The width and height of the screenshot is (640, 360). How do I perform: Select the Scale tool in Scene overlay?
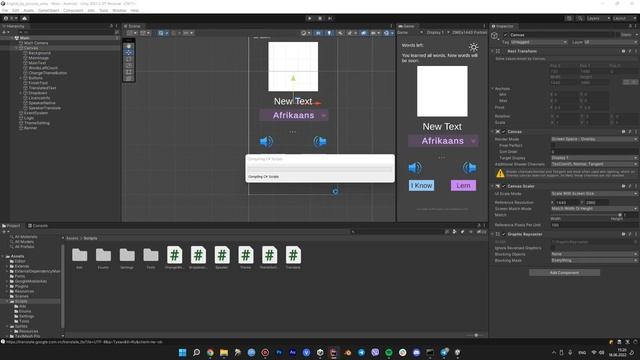tap(129, 65)
